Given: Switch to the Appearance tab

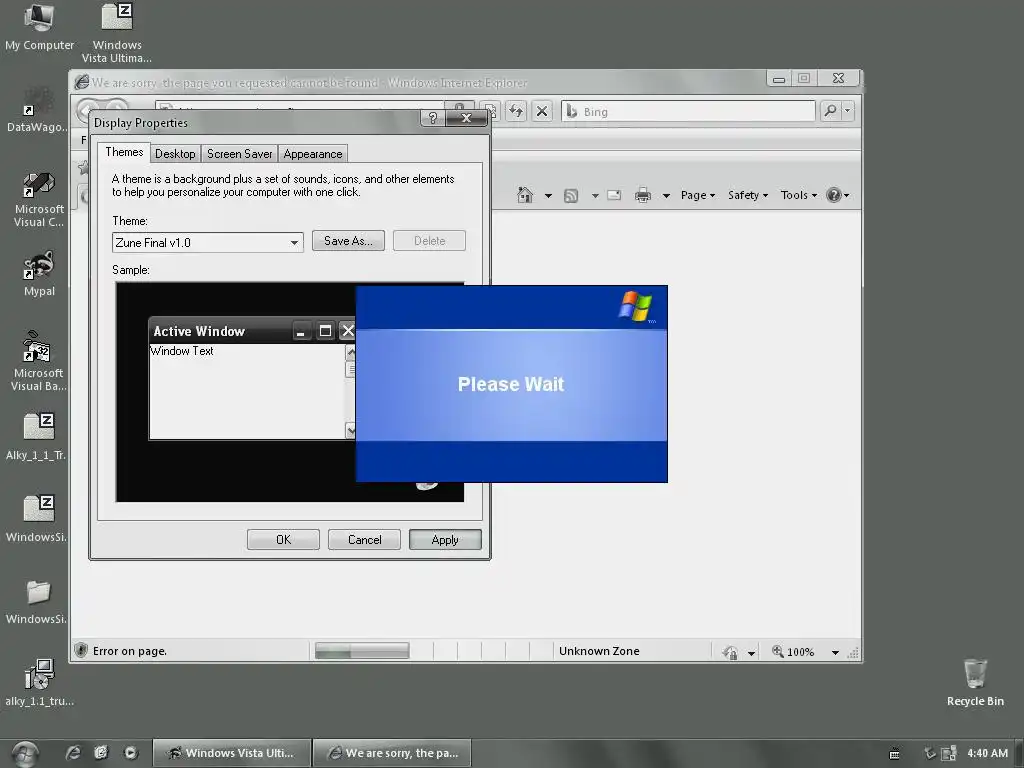Looking at the screenshot, I should click(x=313, y=153).
